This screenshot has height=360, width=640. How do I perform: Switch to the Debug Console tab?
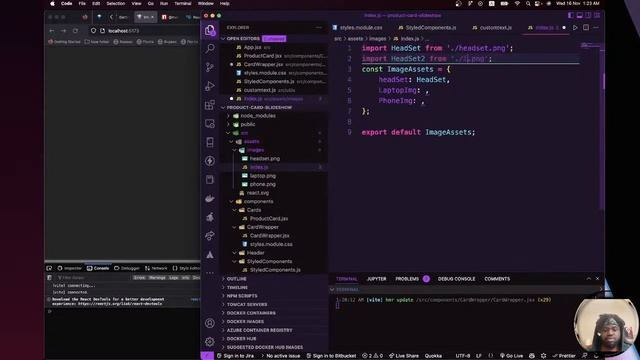pyautogui.click(x=456, y=279)
